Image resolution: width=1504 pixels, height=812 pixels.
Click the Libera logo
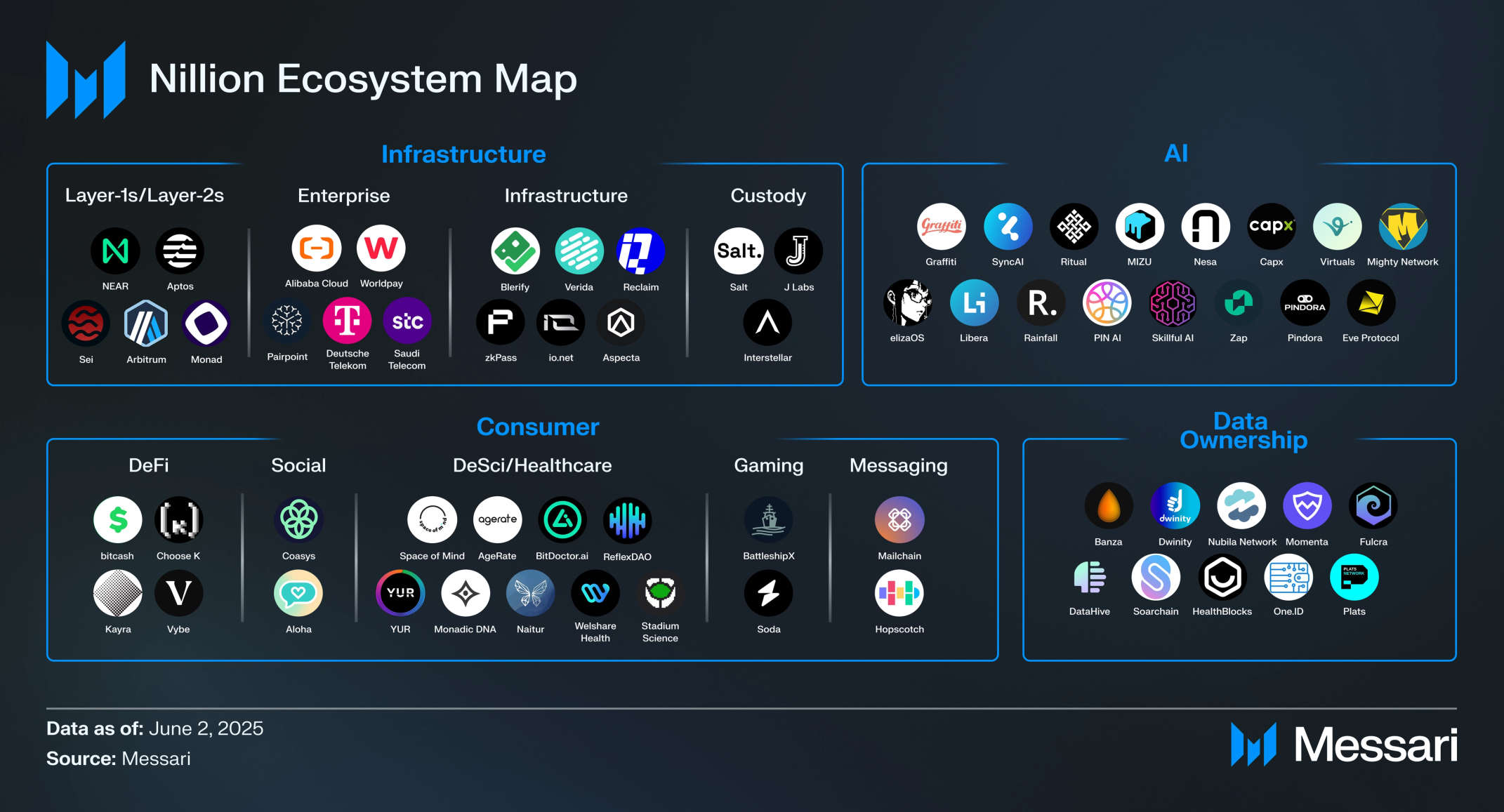[974, 302]
